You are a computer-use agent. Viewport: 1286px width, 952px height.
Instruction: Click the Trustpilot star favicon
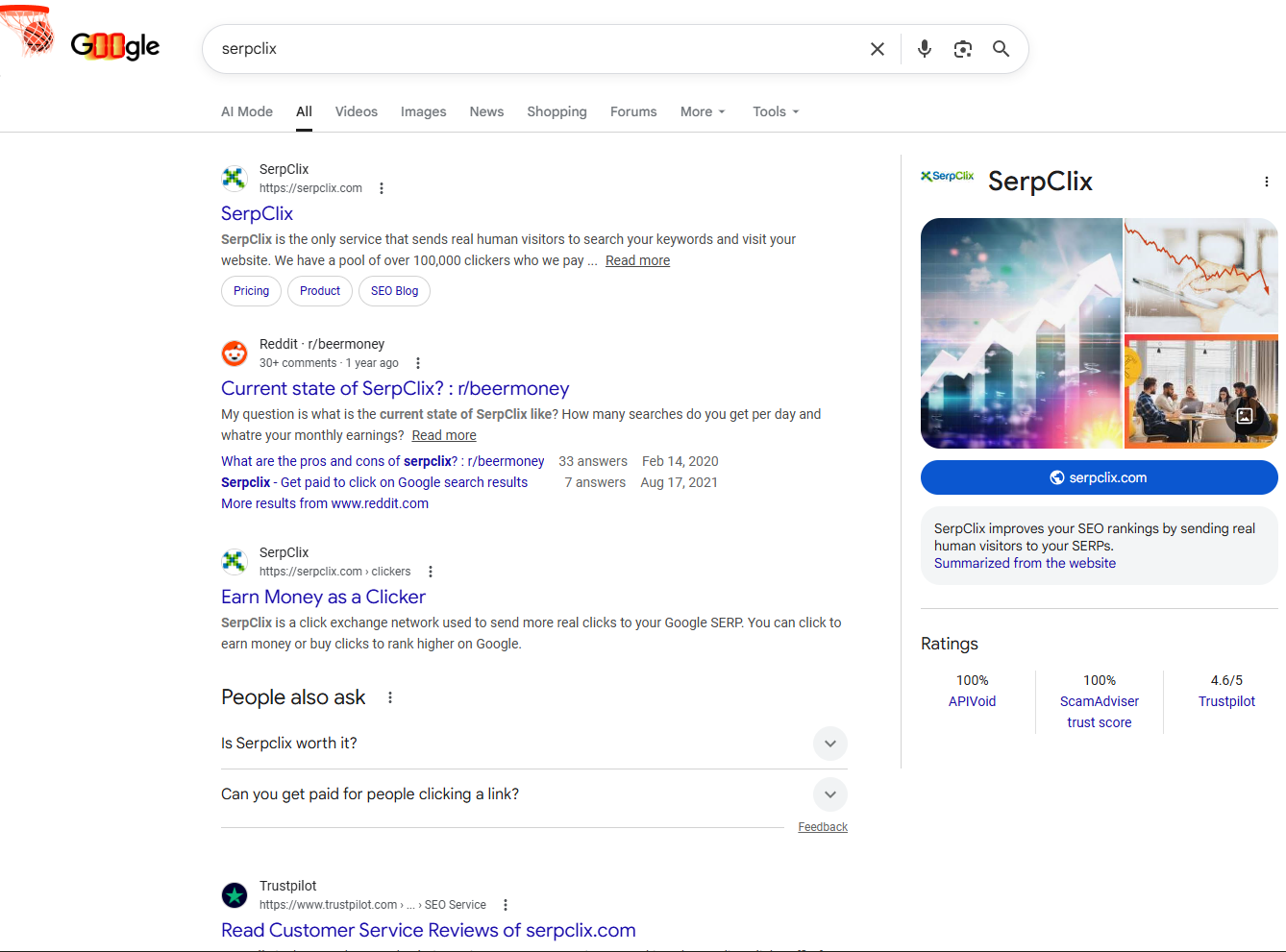click(x=235, y=894)
